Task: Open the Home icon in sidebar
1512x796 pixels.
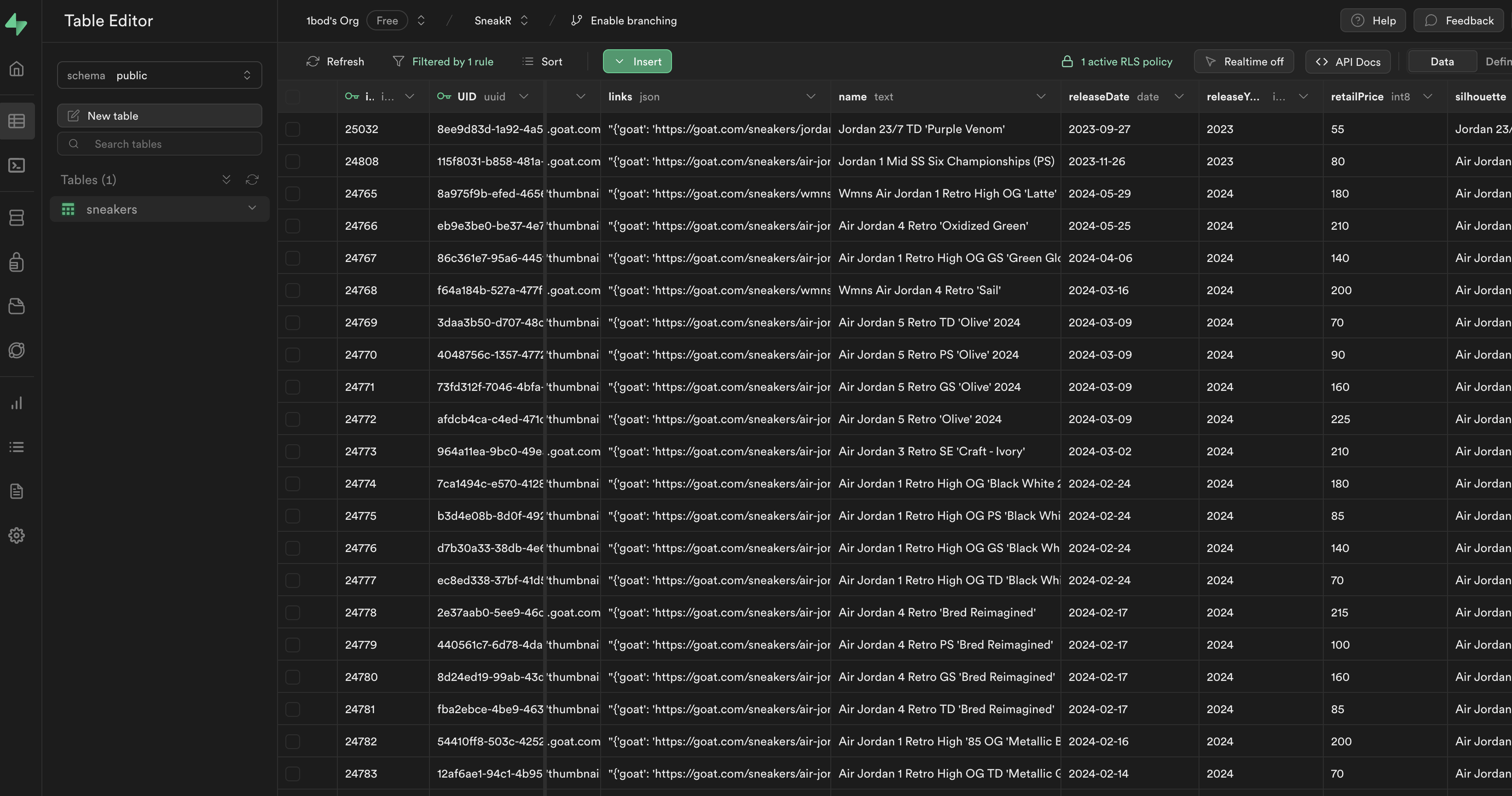Action: pos(17,69)
